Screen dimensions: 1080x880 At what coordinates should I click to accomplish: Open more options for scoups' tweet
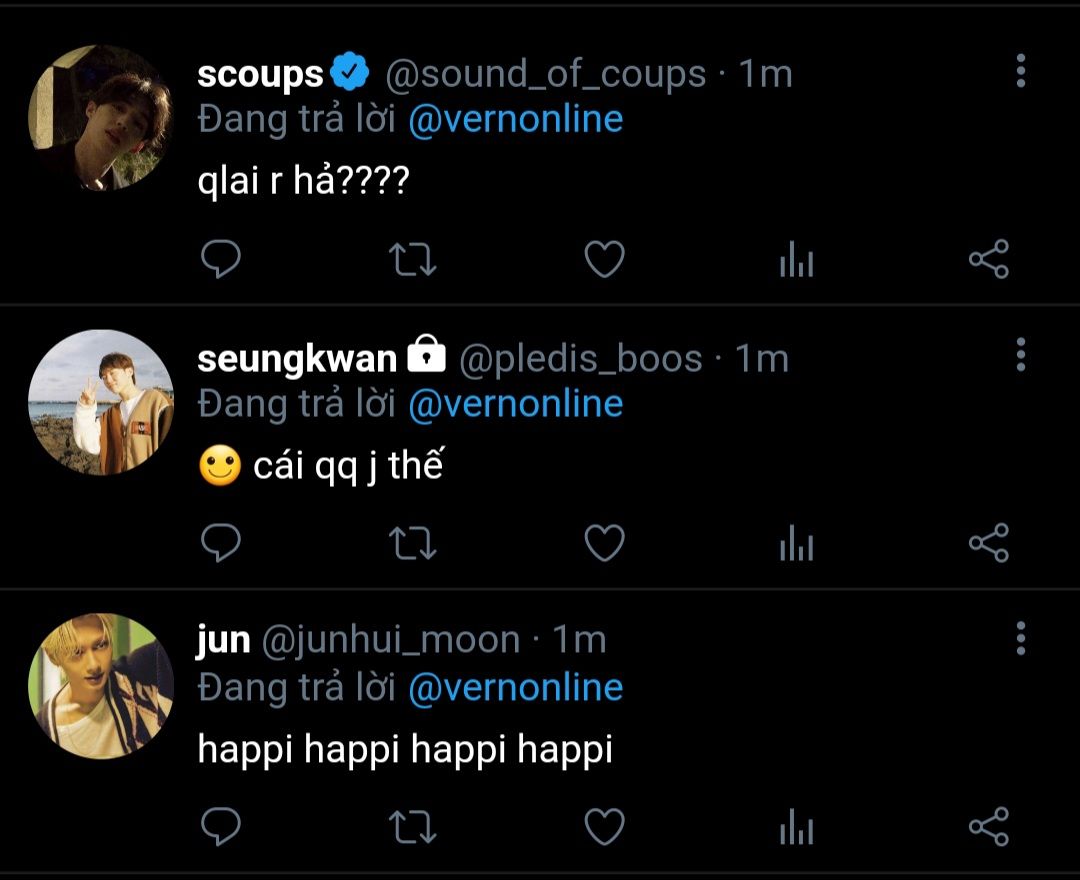1020,71
